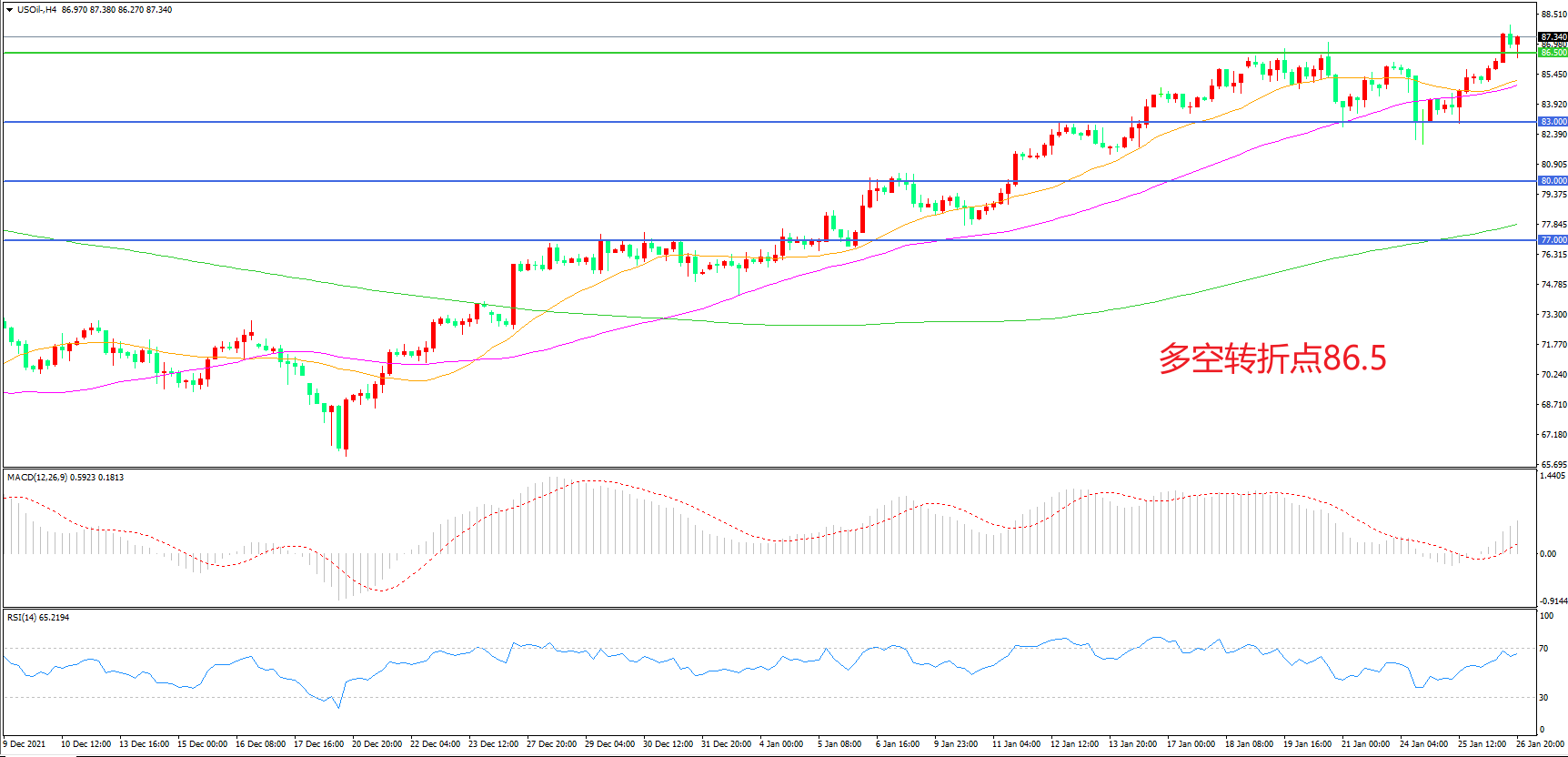Select the green 86.500 price label
The width and height of the screenshot is (1568, 757).
[1553, 53]
